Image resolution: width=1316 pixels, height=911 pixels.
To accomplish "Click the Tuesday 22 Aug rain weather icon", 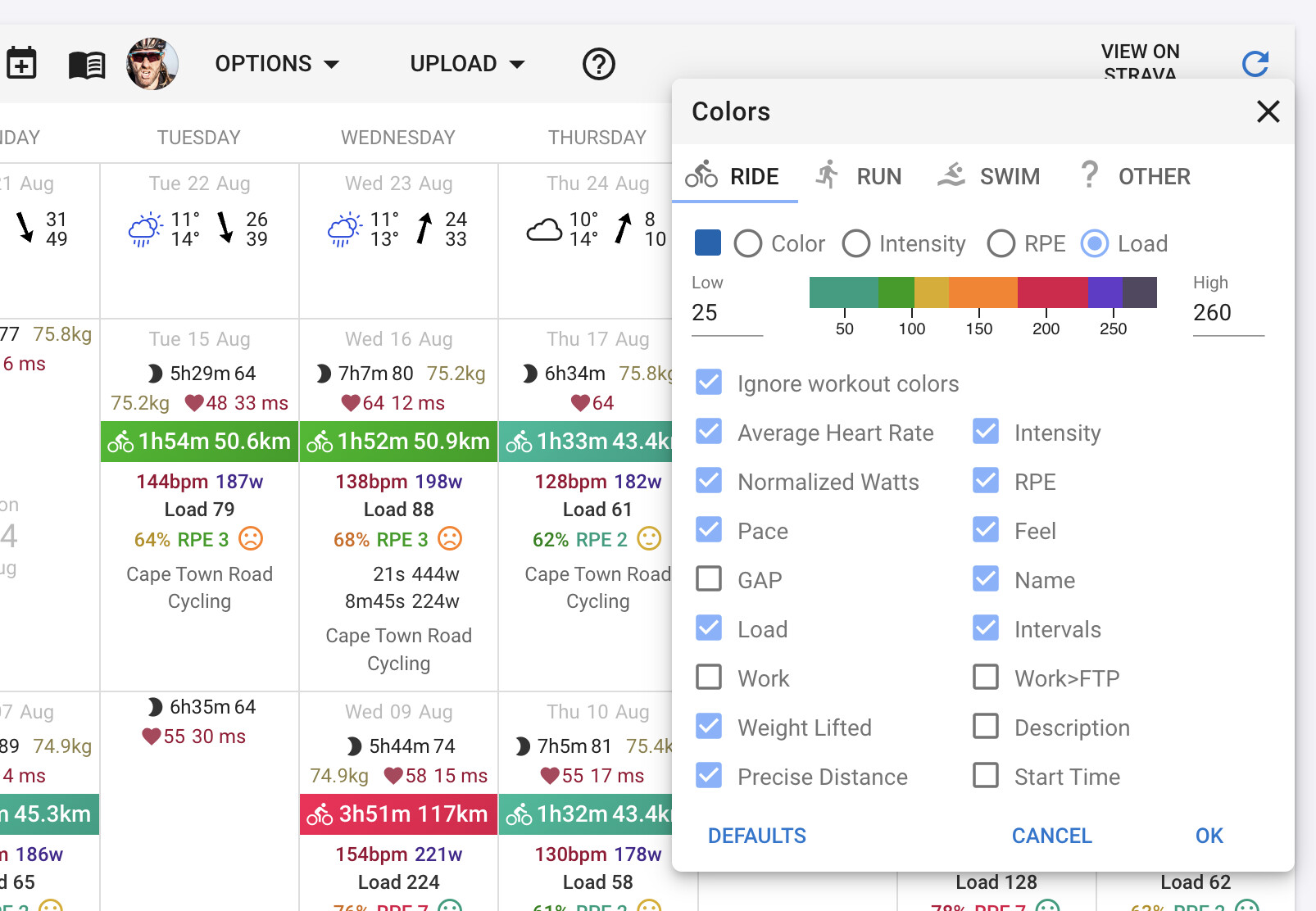I will tap(145, 229).
